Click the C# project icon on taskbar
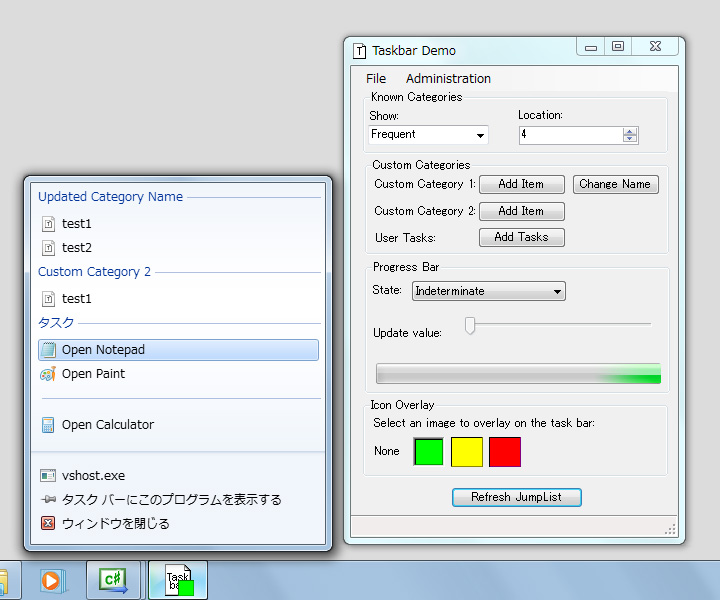 coord(113,580)
